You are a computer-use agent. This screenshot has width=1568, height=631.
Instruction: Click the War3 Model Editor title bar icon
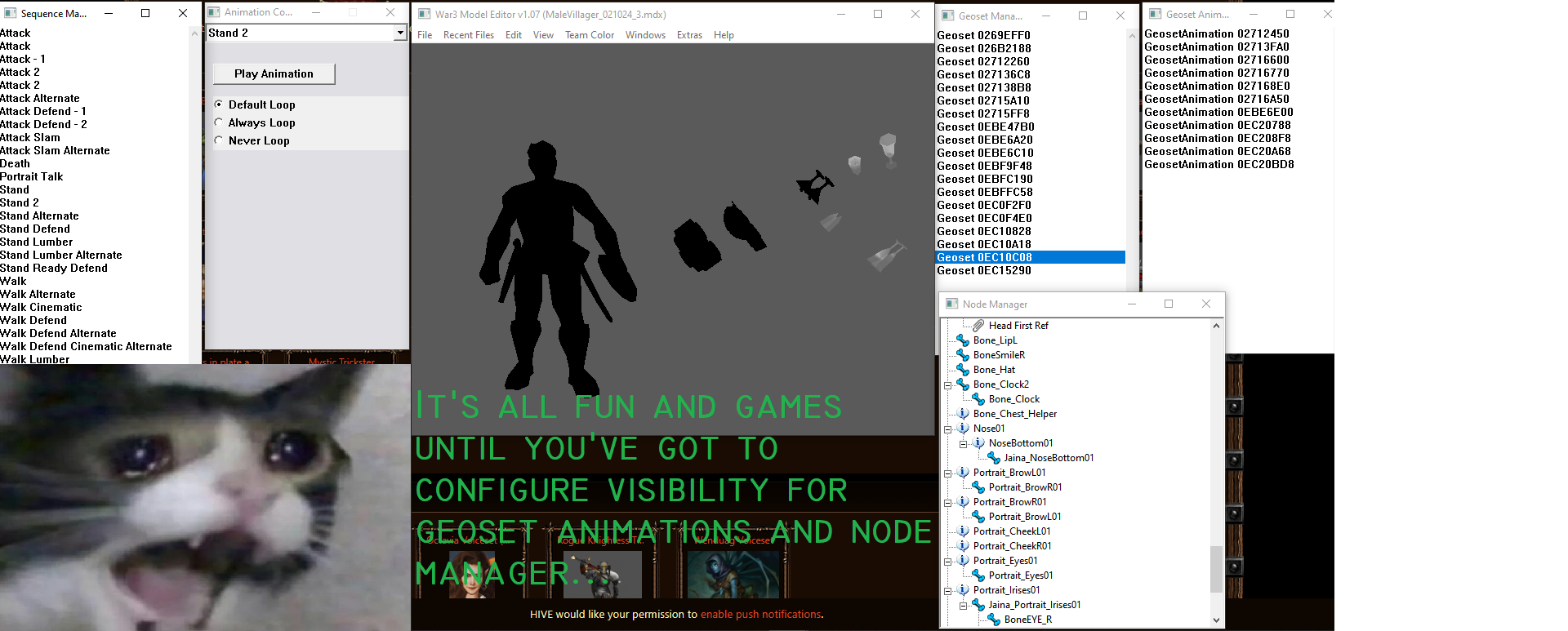tap(424, 14)
